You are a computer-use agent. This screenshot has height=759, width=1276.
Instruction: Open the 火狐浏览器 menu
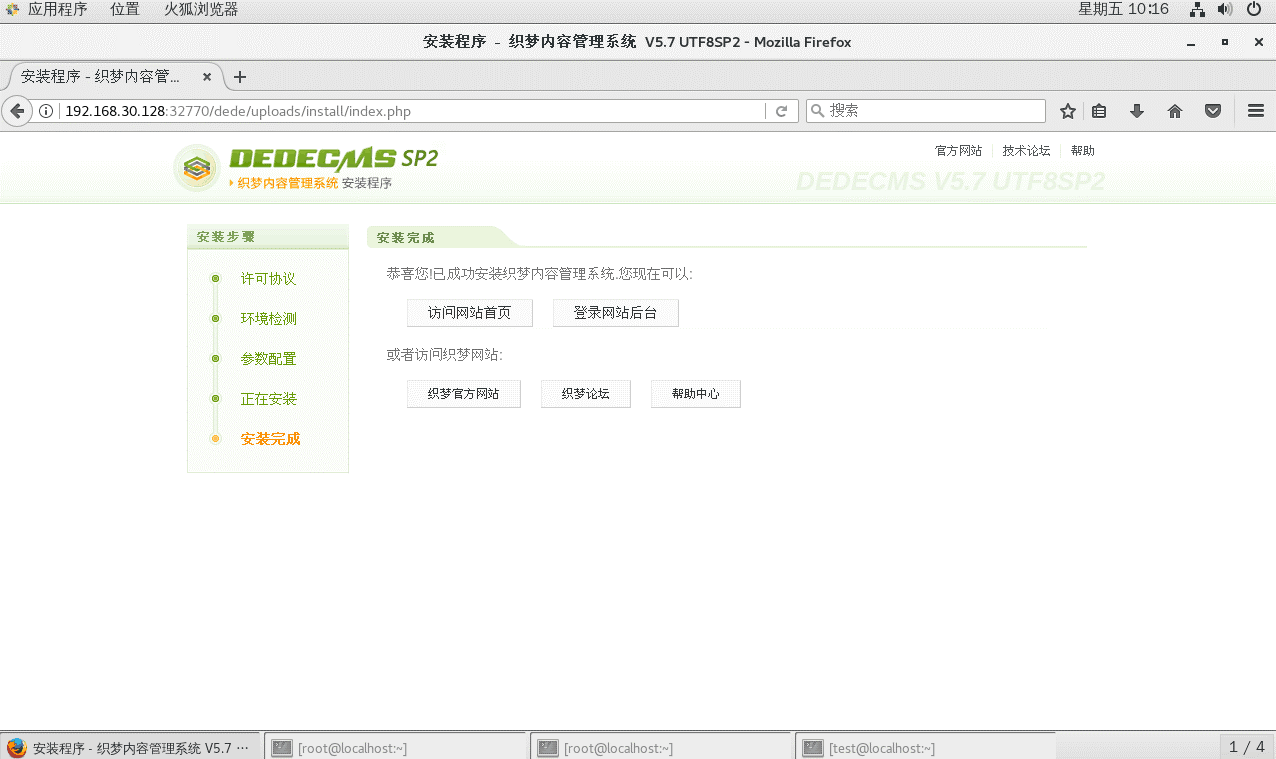pyautogui.click(x=201, y=9)
